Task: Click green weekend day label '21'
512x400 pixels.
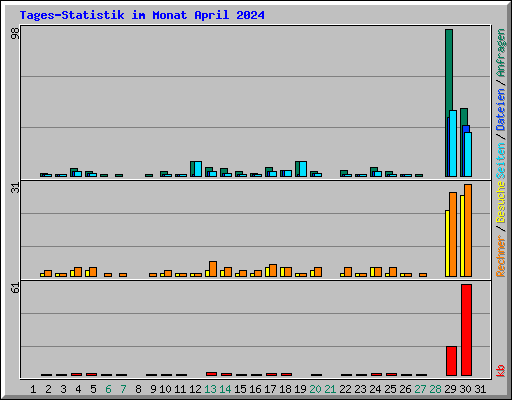Action: coord(330,389)
